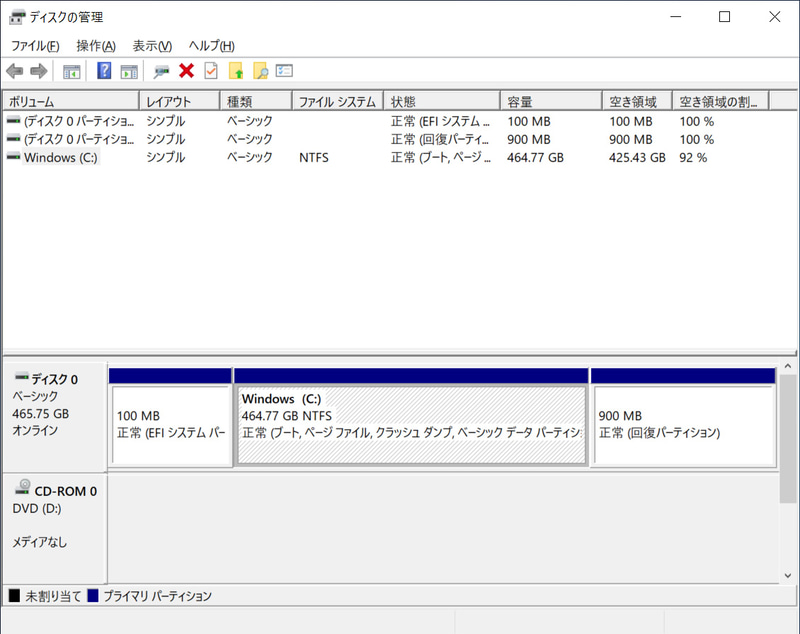Screen dimensions: 800x634
Task: Click メディアなし text under CD-ROM 0
Action: coord(40,542)
